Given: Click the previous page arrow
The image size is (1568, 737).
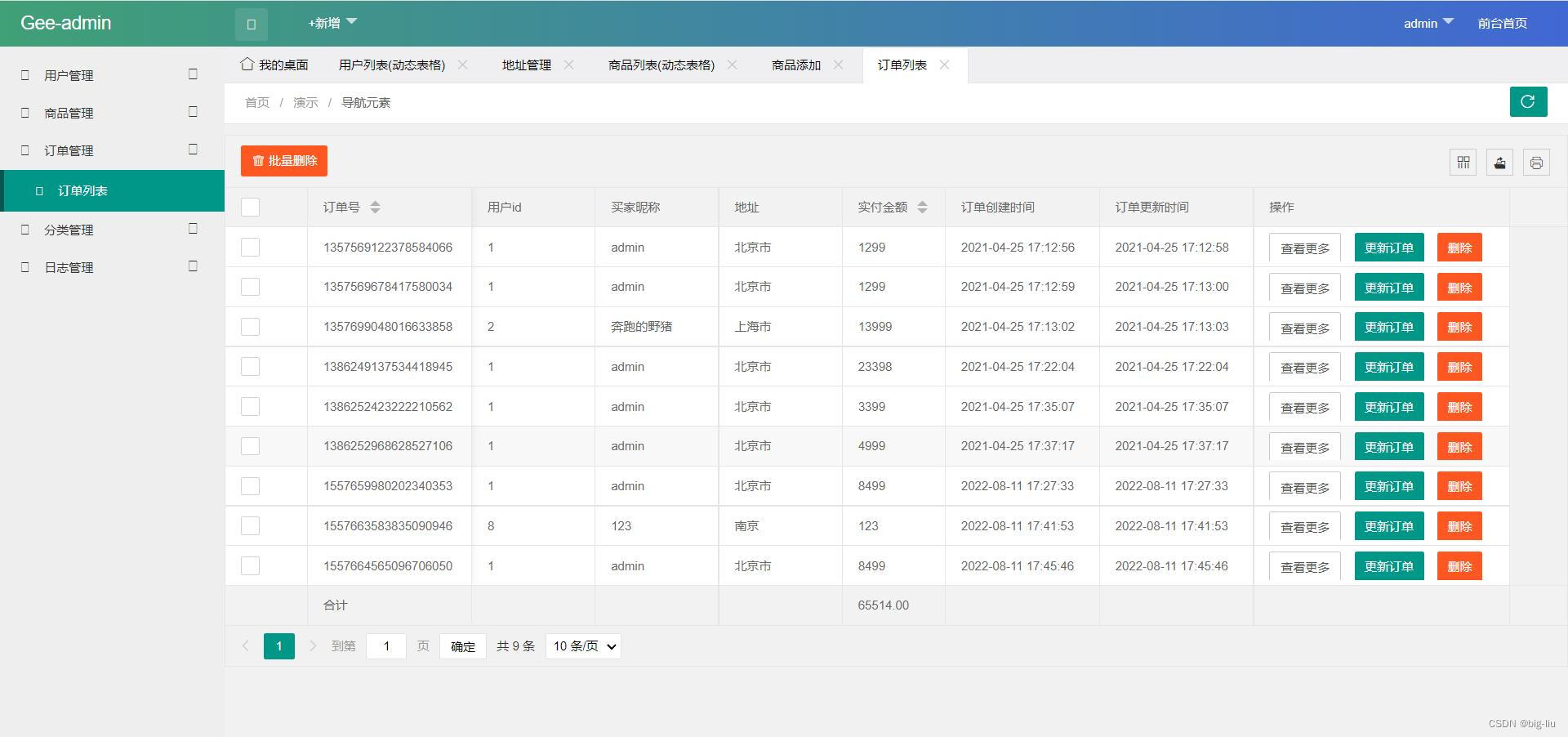Looking at the screenshot, I should [245, 645].
